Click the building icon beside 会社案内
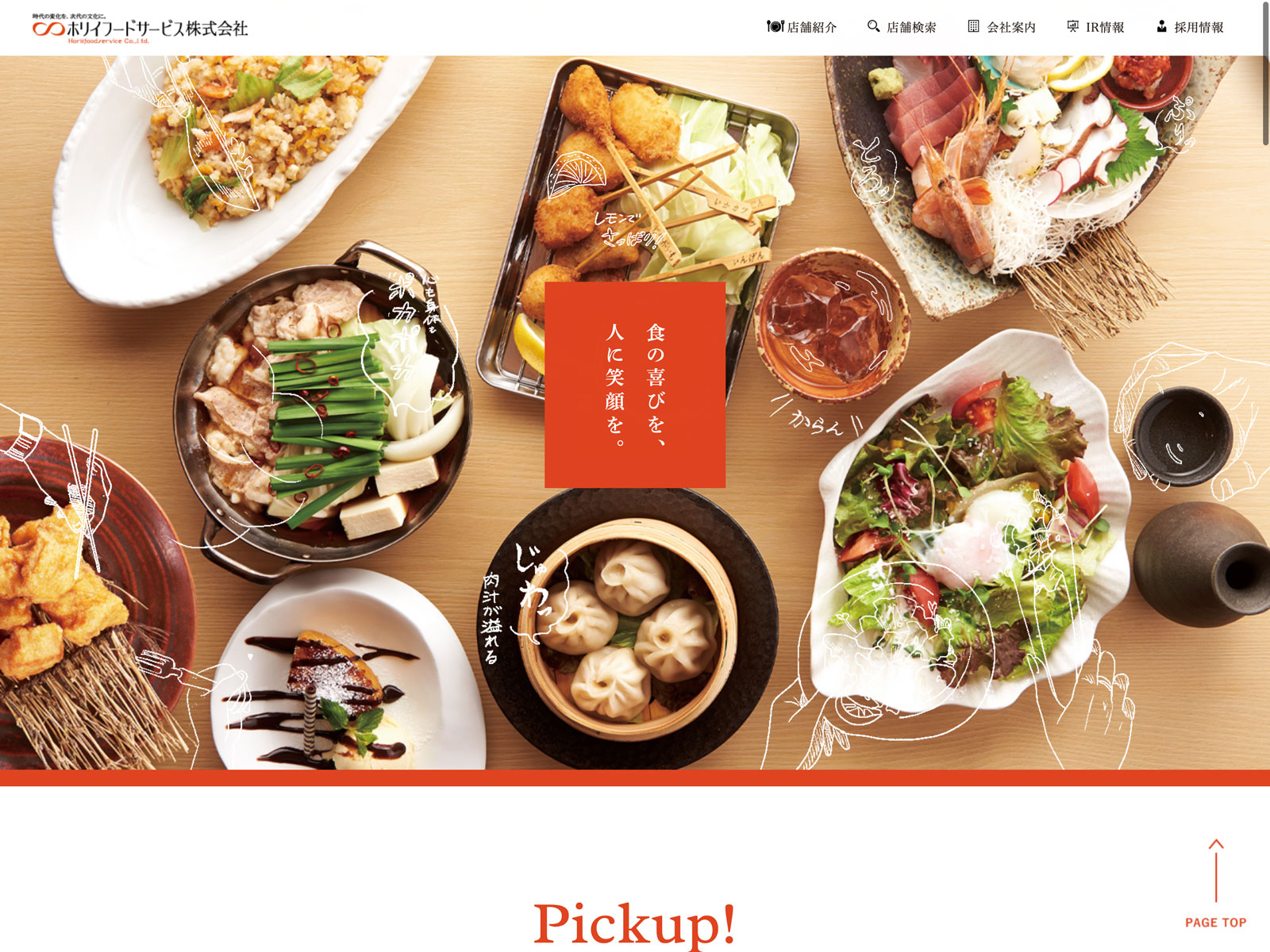 pos(973,26)
